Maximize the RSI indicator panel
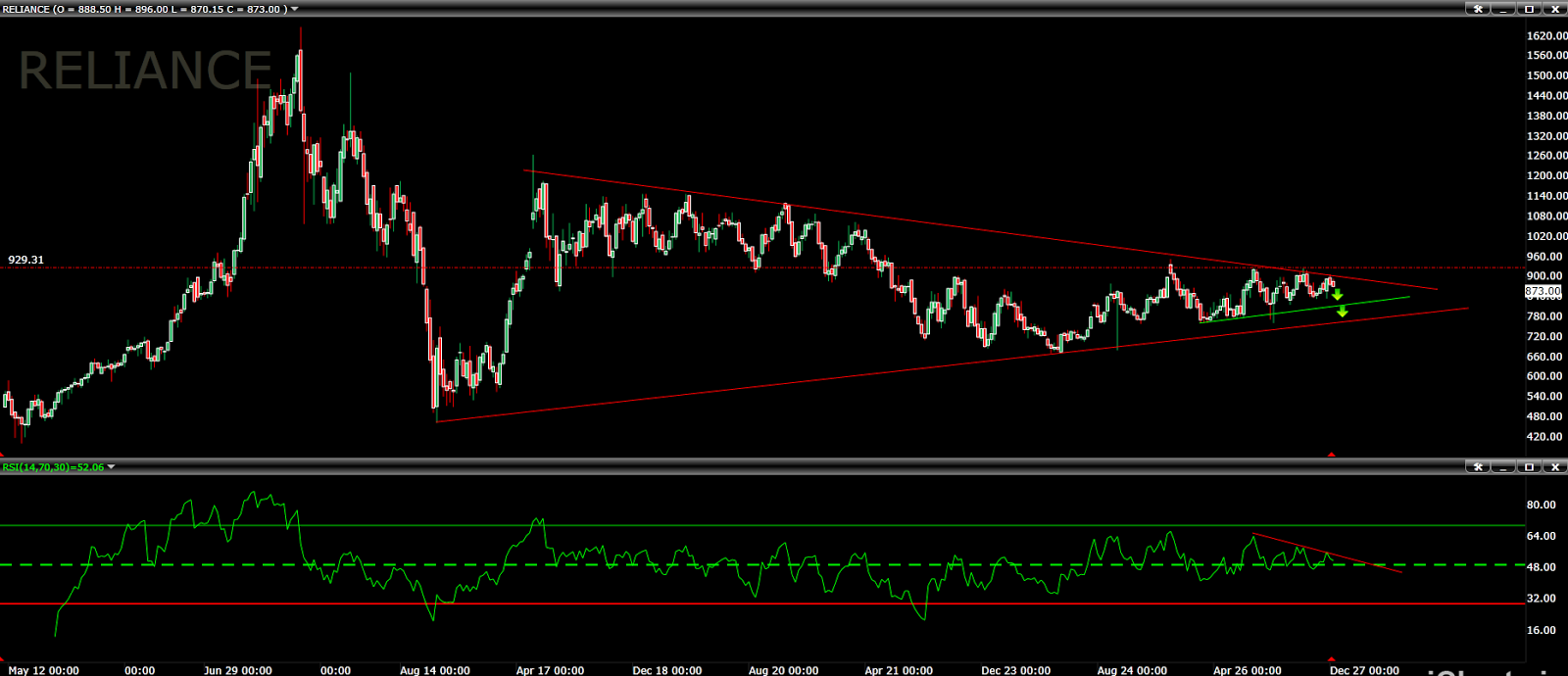 1529,467
